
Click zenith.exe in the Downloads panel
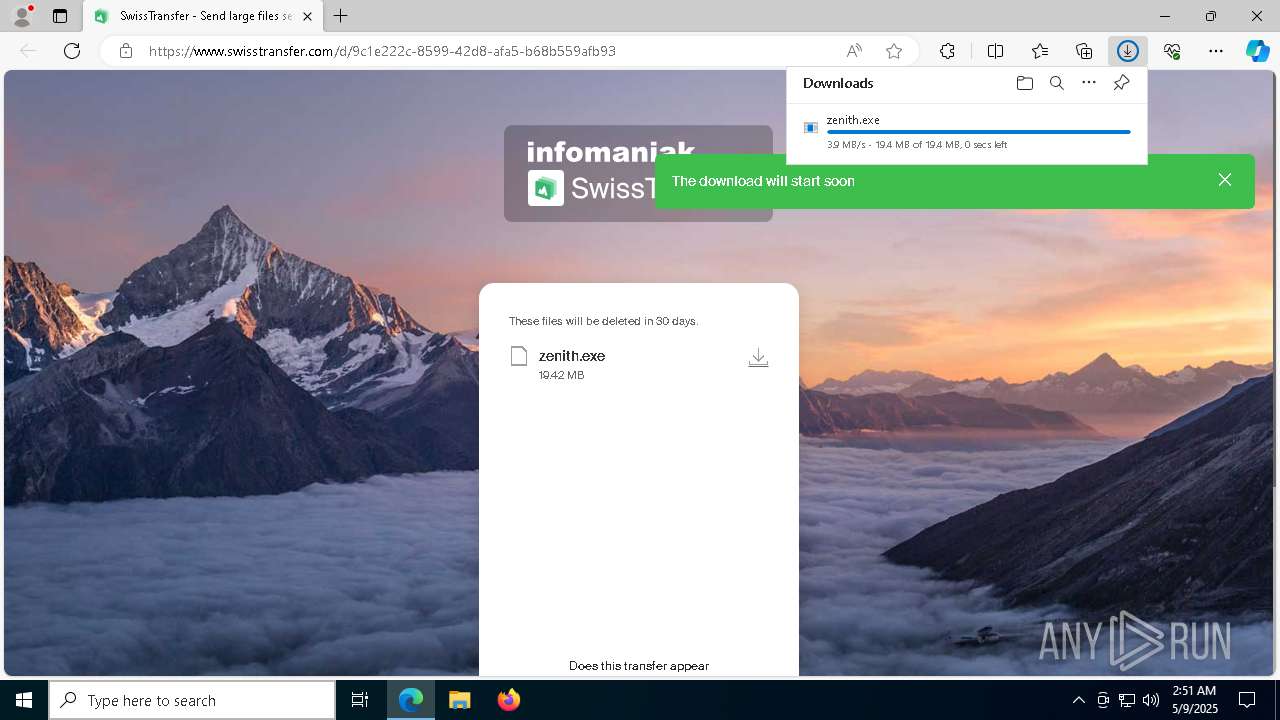tap(853, 120)
